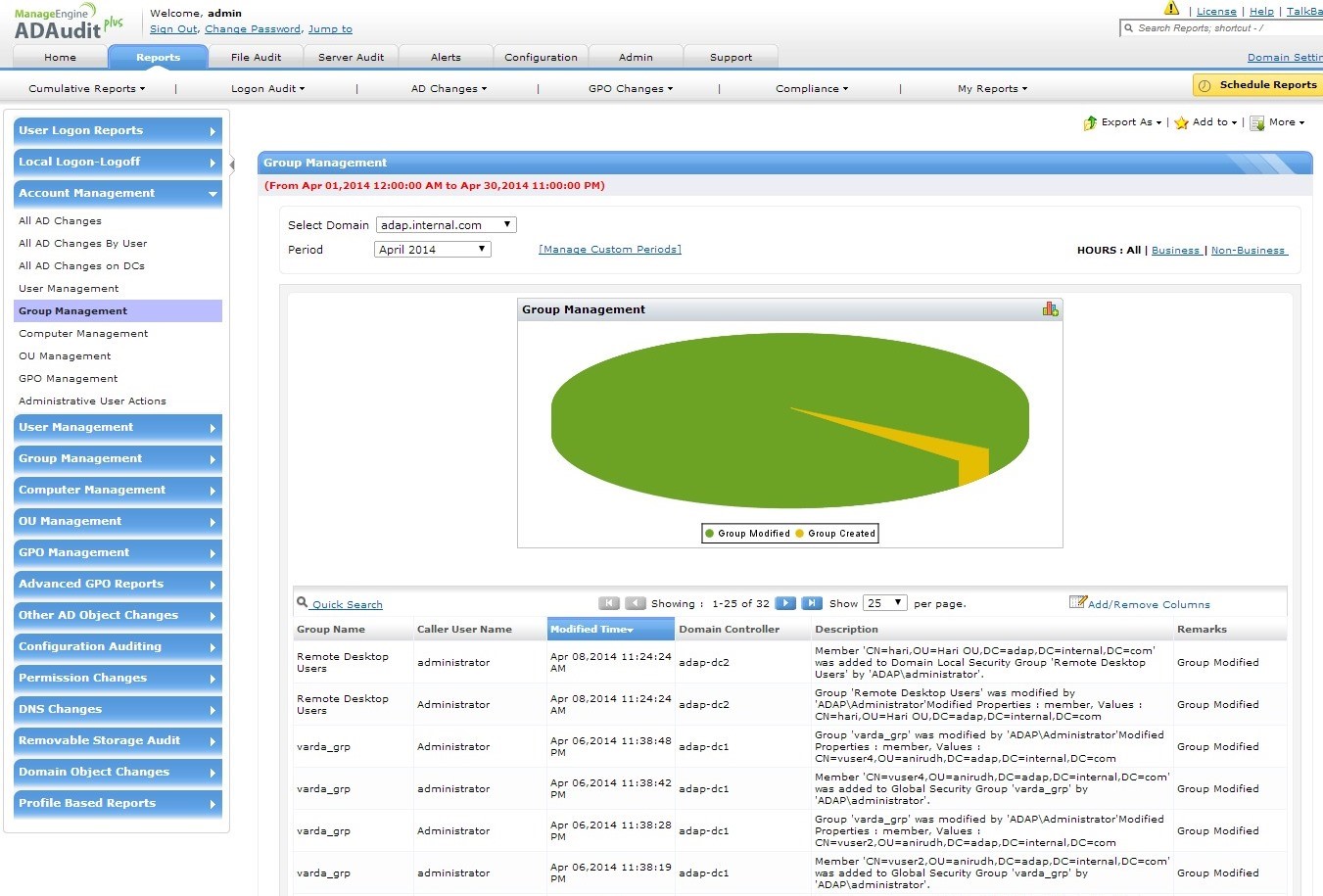Open the Select Domain dropdown
Image resolution: width=1323 pixels, height=896 pixels.
446,225
